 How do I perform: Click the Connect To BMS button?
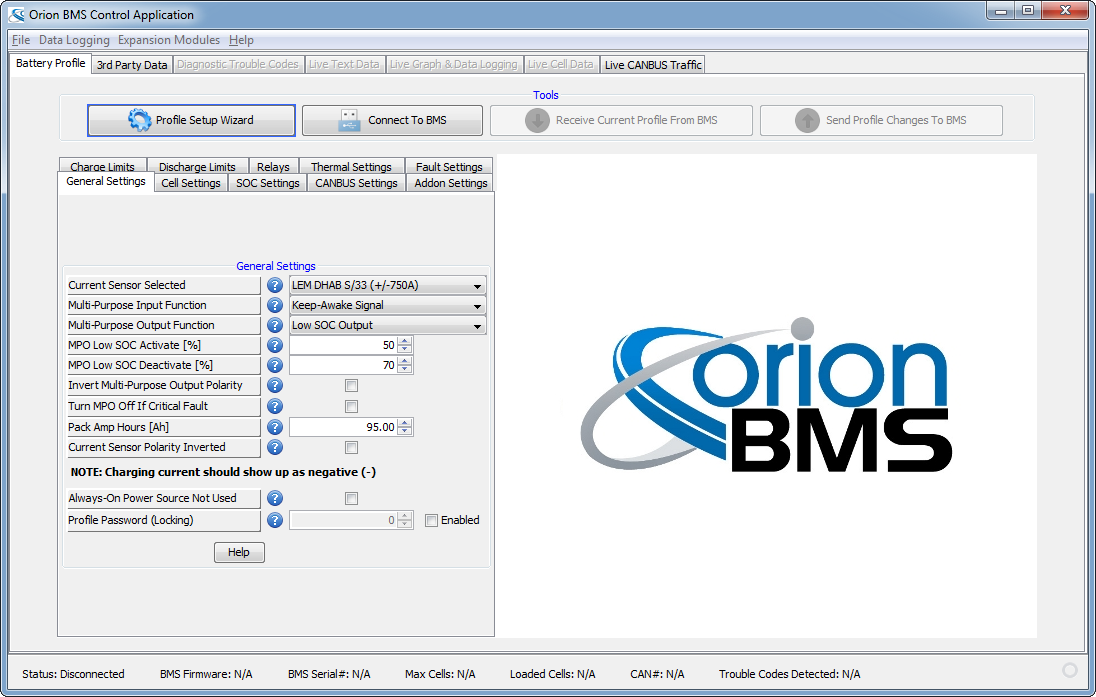click(x=392, y=120)
